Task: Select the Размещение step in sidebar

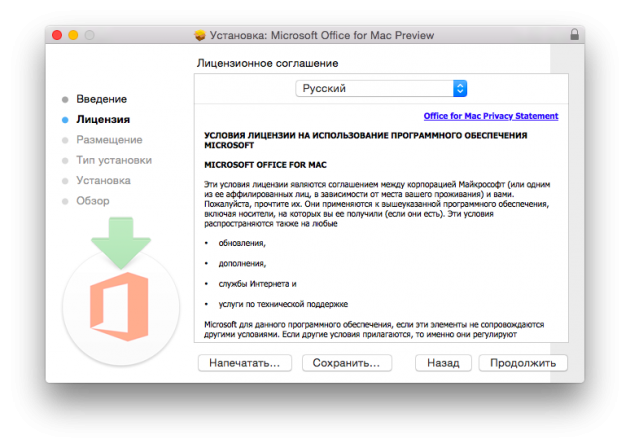Action: [109, 140]
